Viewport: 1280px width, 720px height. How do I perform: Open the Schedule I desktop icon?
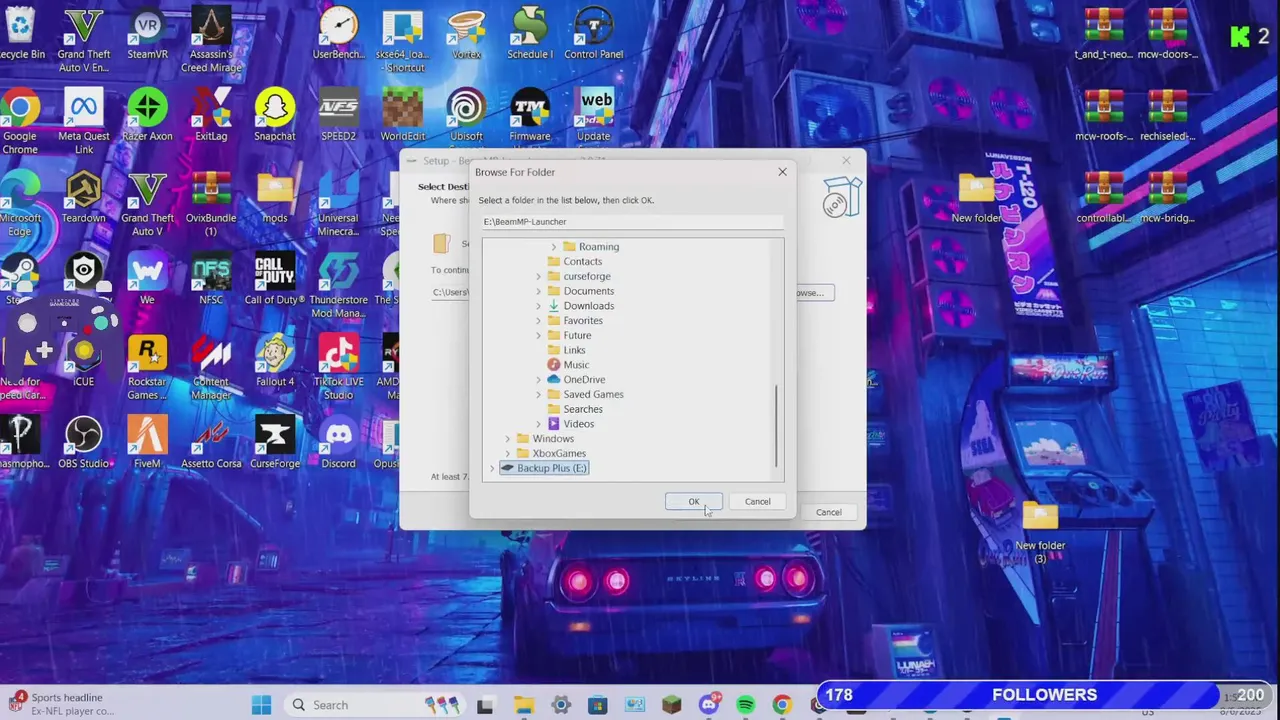[x=530, y=36]
